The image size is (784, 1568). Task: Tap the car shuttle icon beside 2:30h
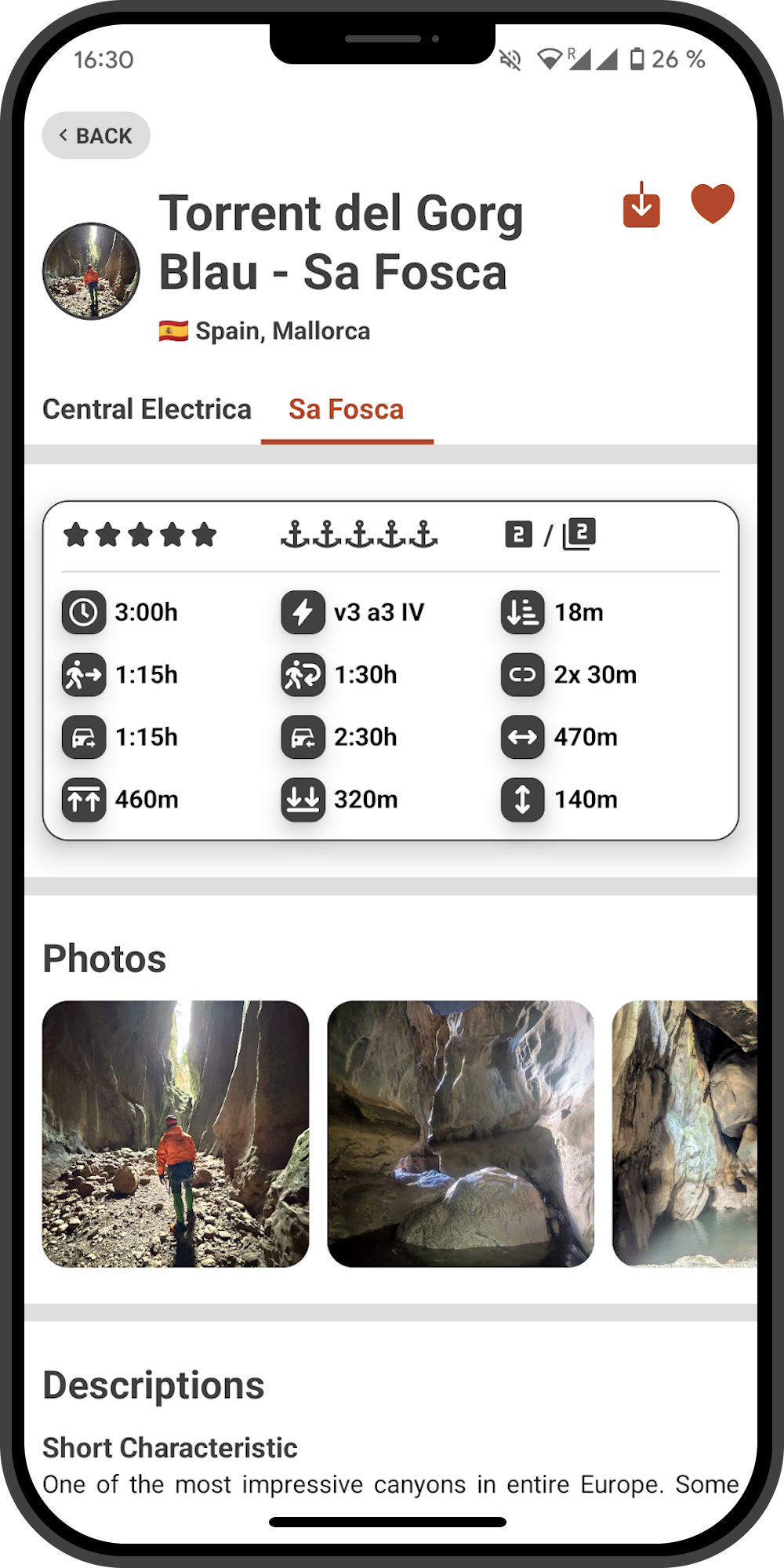coord(303,738)
